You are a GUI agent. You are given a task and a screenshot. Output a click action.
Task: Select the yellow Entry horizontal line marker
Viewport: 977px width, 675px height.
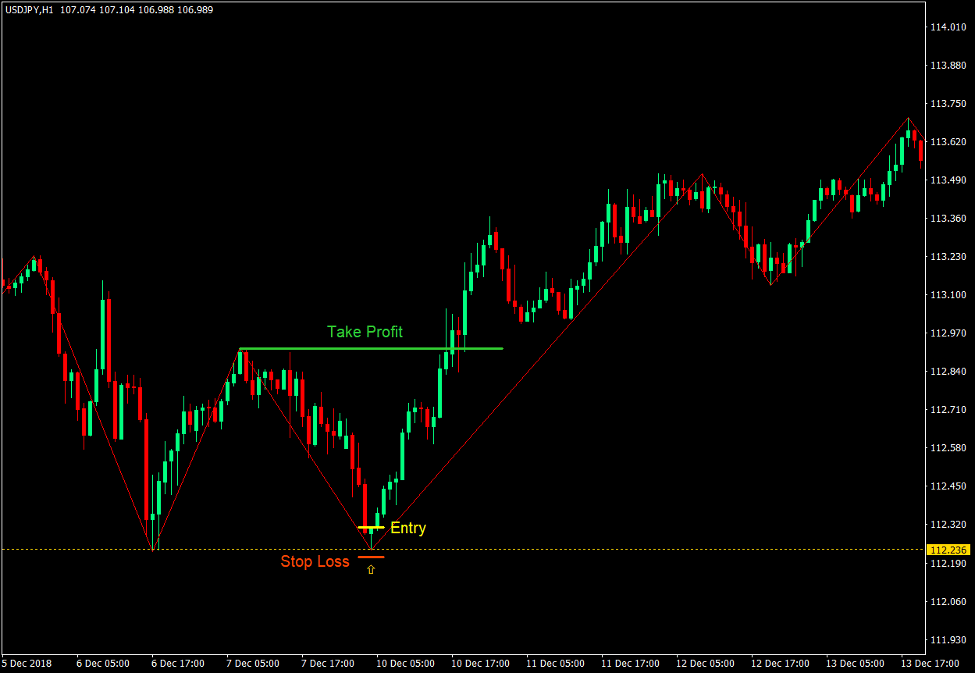pyautogui.click(x=371, y=527)
